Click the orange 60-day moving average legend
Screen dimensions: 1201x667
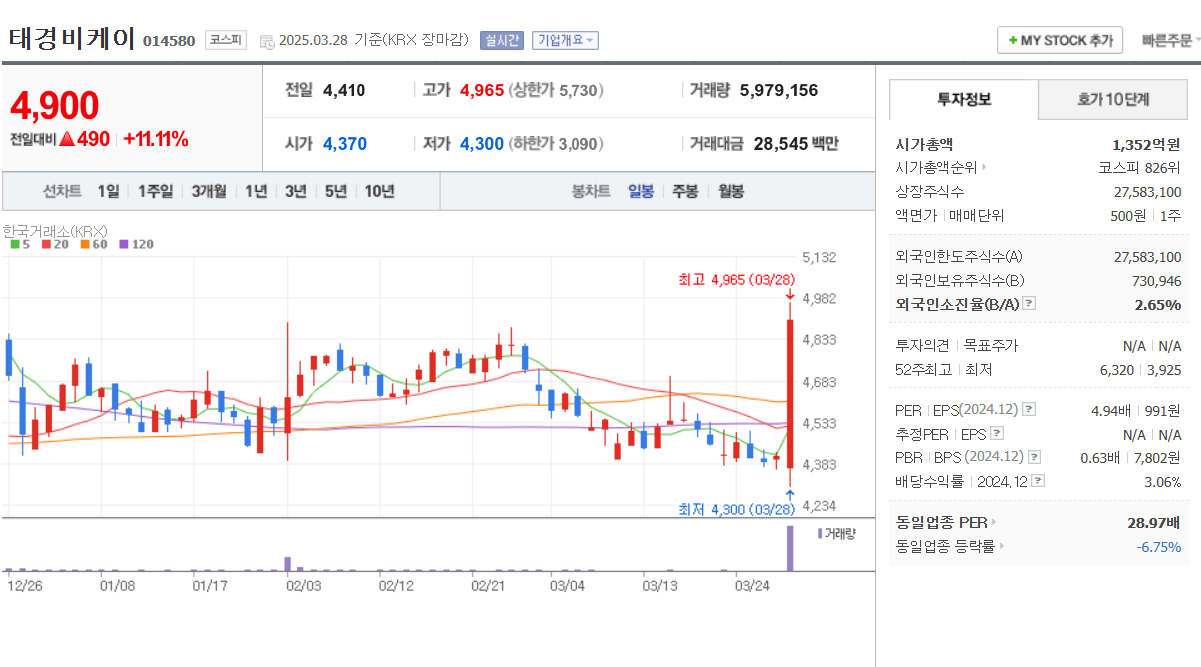(x=93, y=244)
